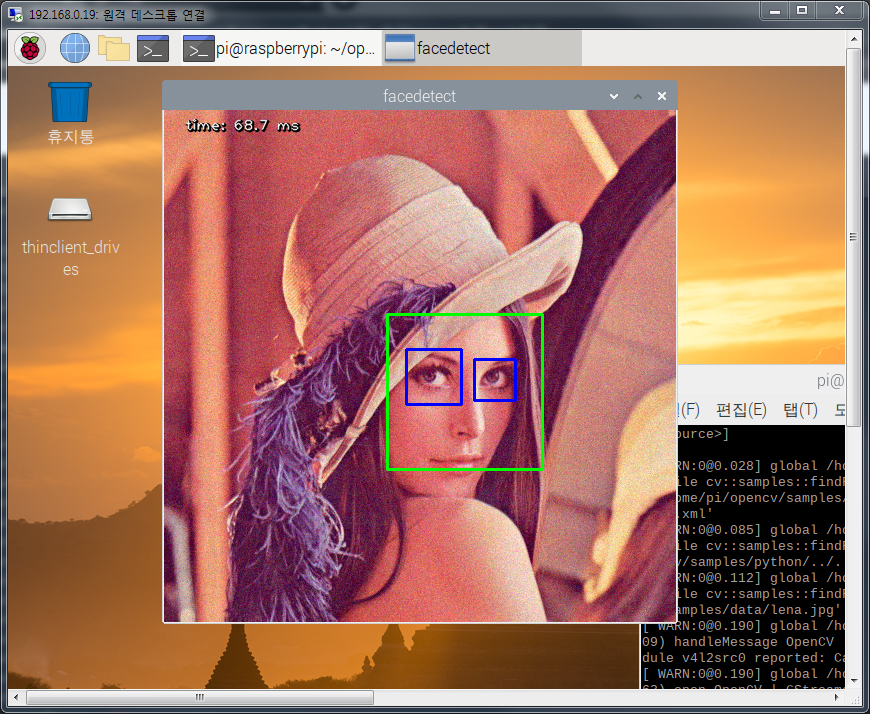The image size is (870, 714).
Task: Click 'handleMessage OpenCV' terminal line
Action: pos(738,642)
